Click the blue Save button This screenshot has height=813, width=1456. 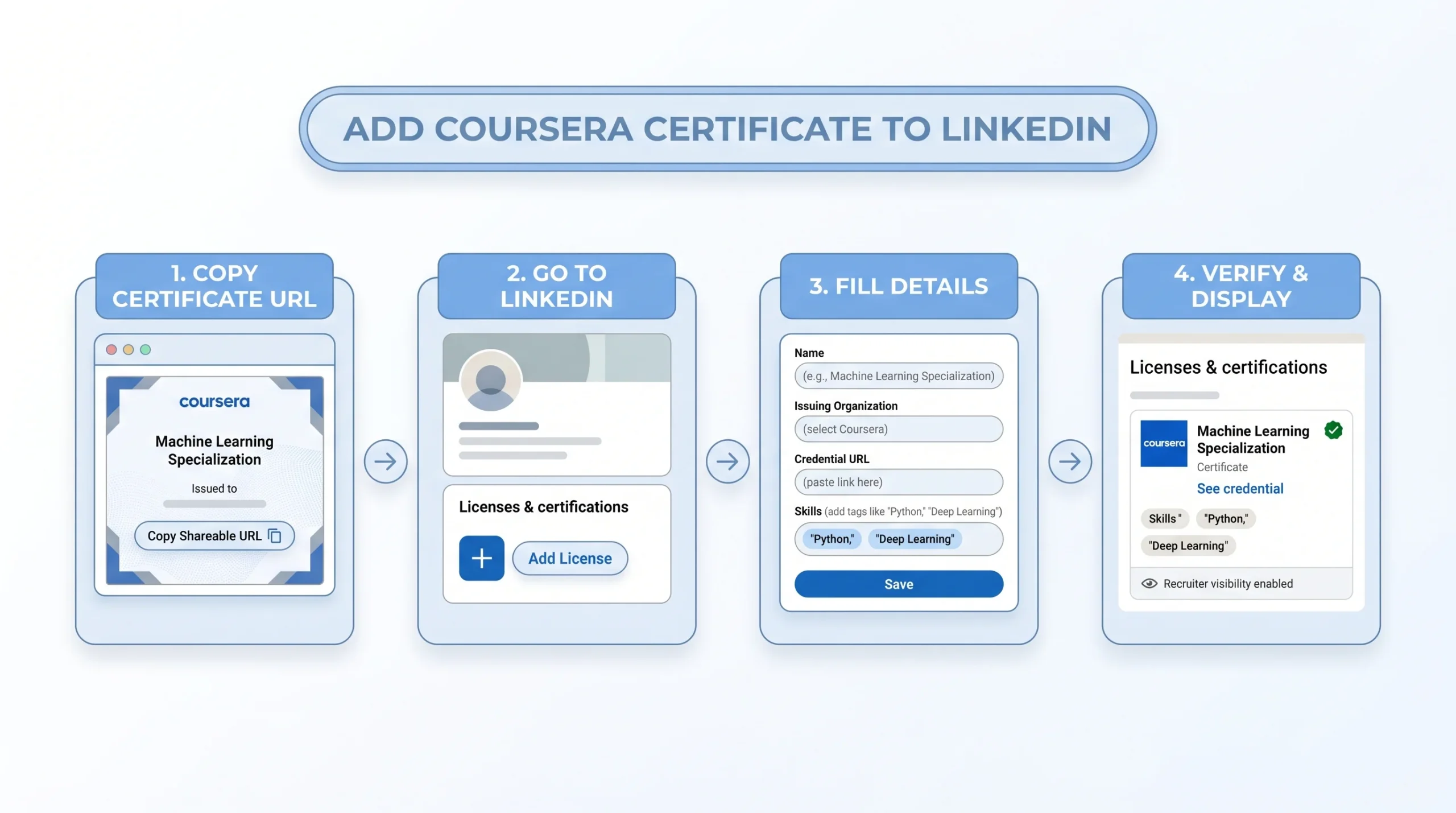[899, 584]
